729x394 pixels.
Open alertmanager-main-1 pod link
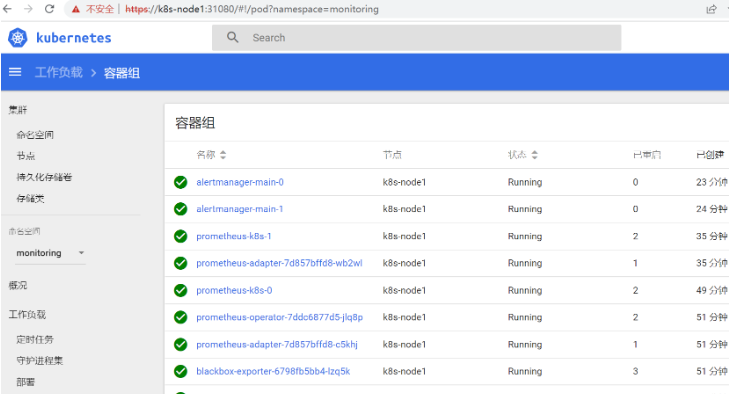(239, 209)
